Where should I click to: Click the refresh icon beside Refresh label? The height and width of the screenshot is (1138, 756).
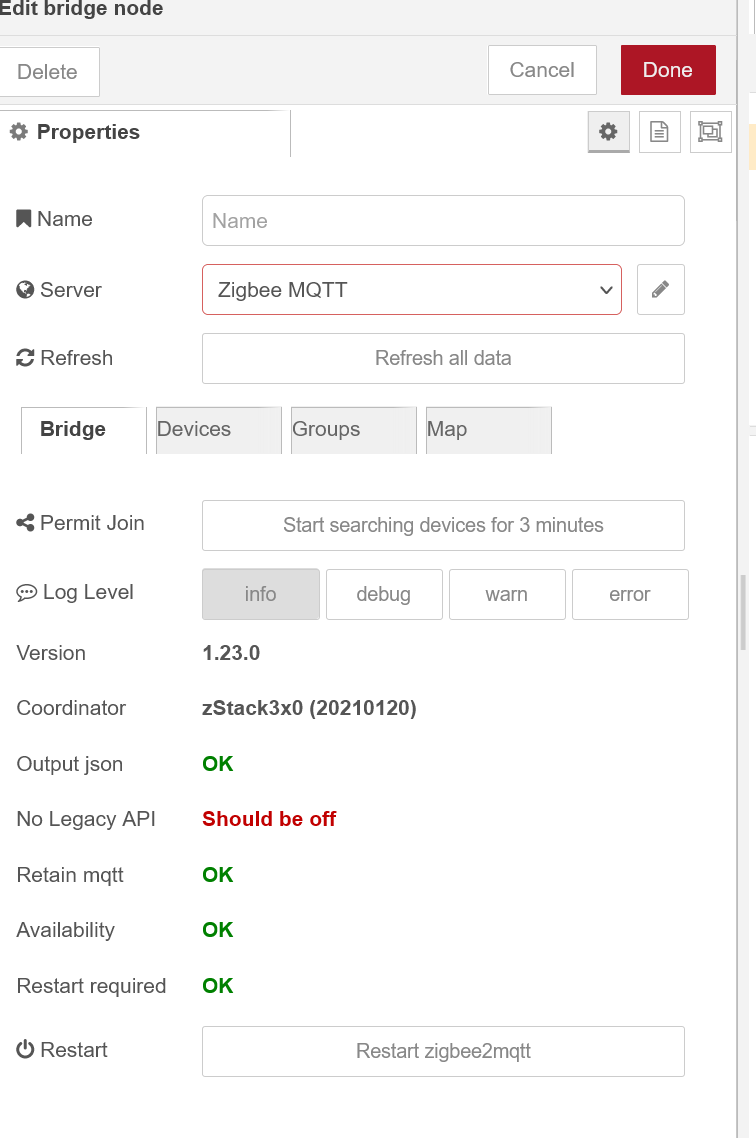tap(24, 357)
